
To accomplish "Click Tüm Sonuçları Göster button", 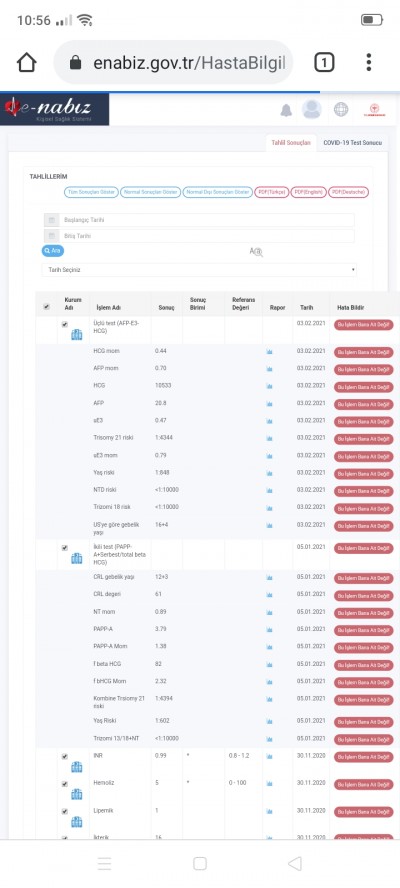I will click(x=91, y=192).
